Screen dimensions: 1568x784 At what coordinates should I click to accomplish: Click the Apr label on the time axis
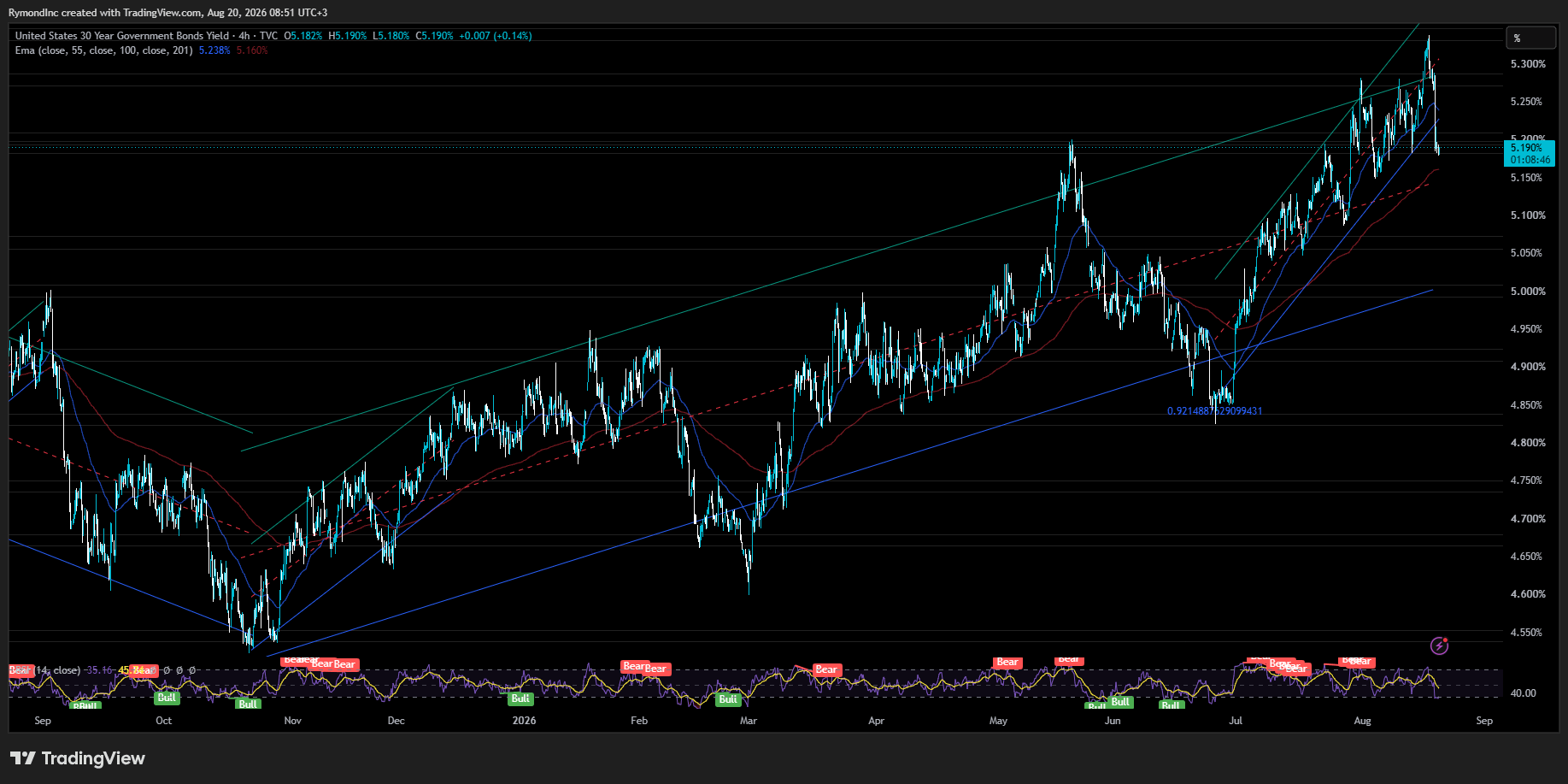pyautogui.click(x=876, y=721)
